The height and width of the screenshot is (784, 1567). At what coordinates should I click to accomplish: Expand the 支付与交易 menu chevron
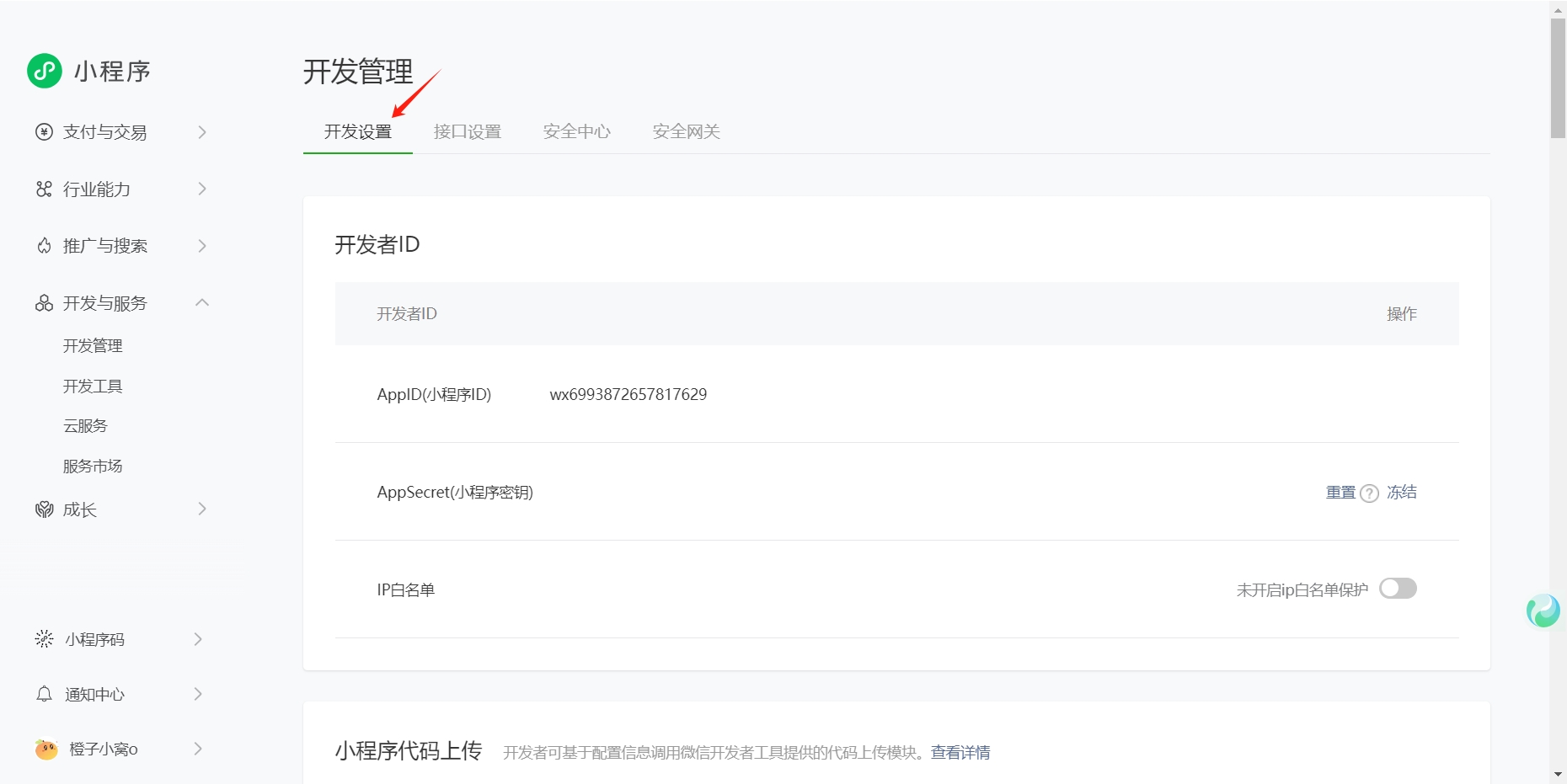tap(202, 131)
